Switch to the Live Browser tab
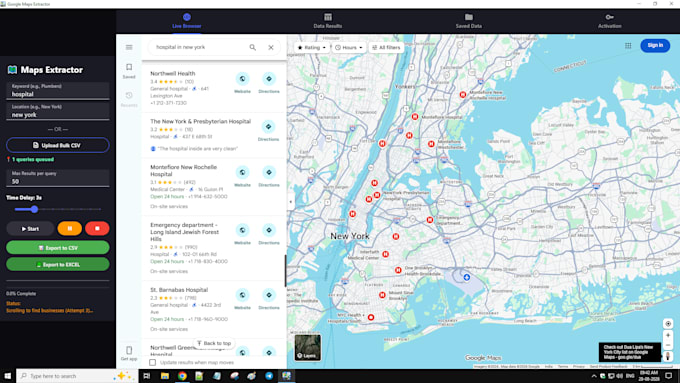 (x=186, y=21)
